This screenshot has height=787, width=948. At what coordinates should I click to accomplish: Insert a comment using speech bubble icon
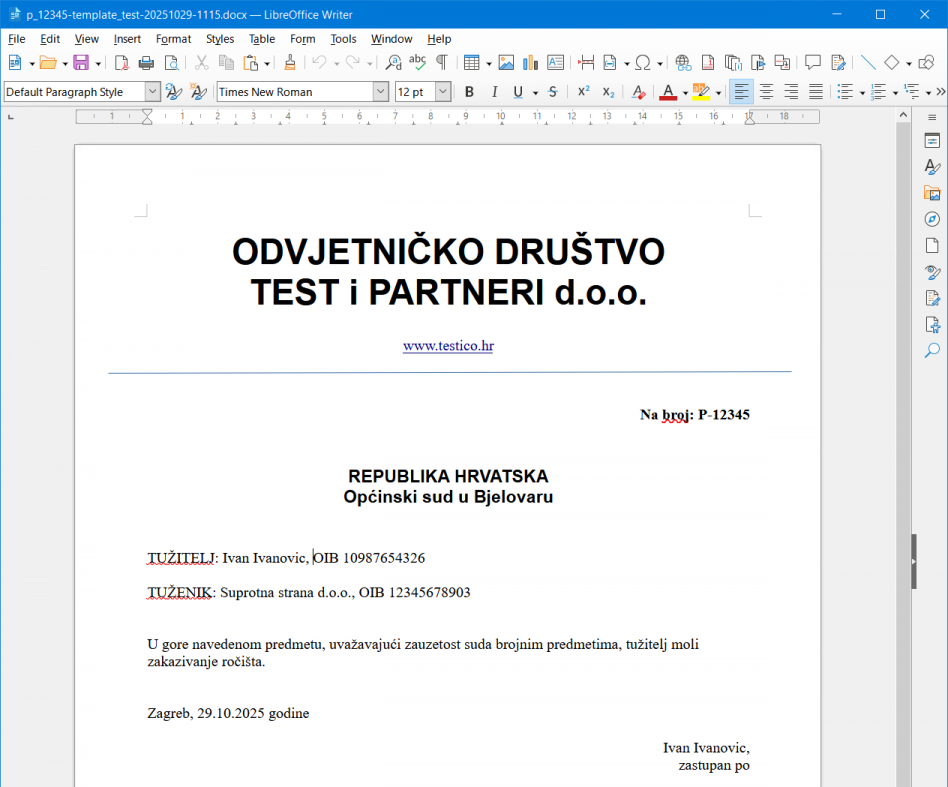click(x=813, y=63)
